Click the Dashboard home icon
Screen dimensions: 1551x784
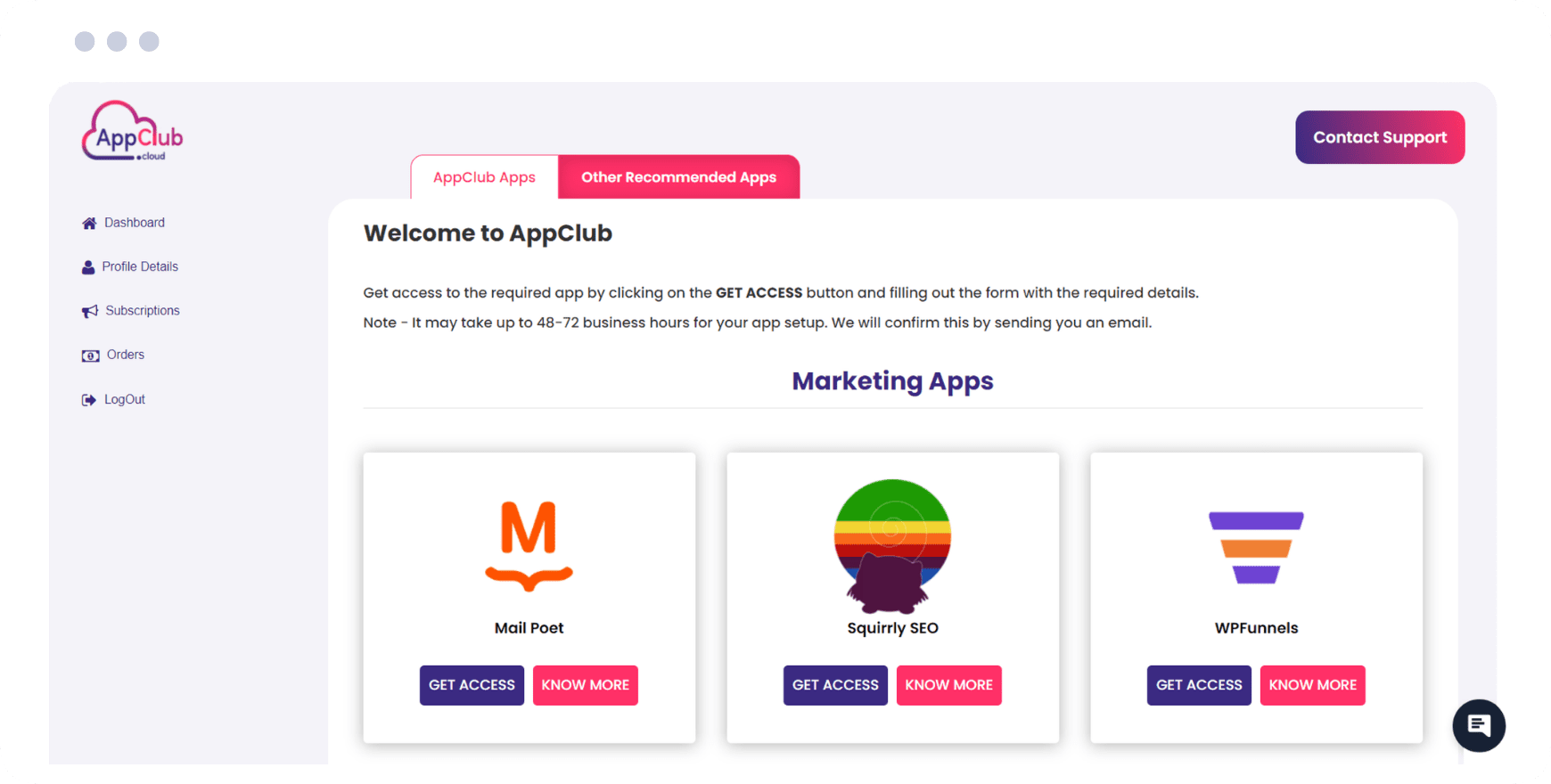tap(89, 223)
